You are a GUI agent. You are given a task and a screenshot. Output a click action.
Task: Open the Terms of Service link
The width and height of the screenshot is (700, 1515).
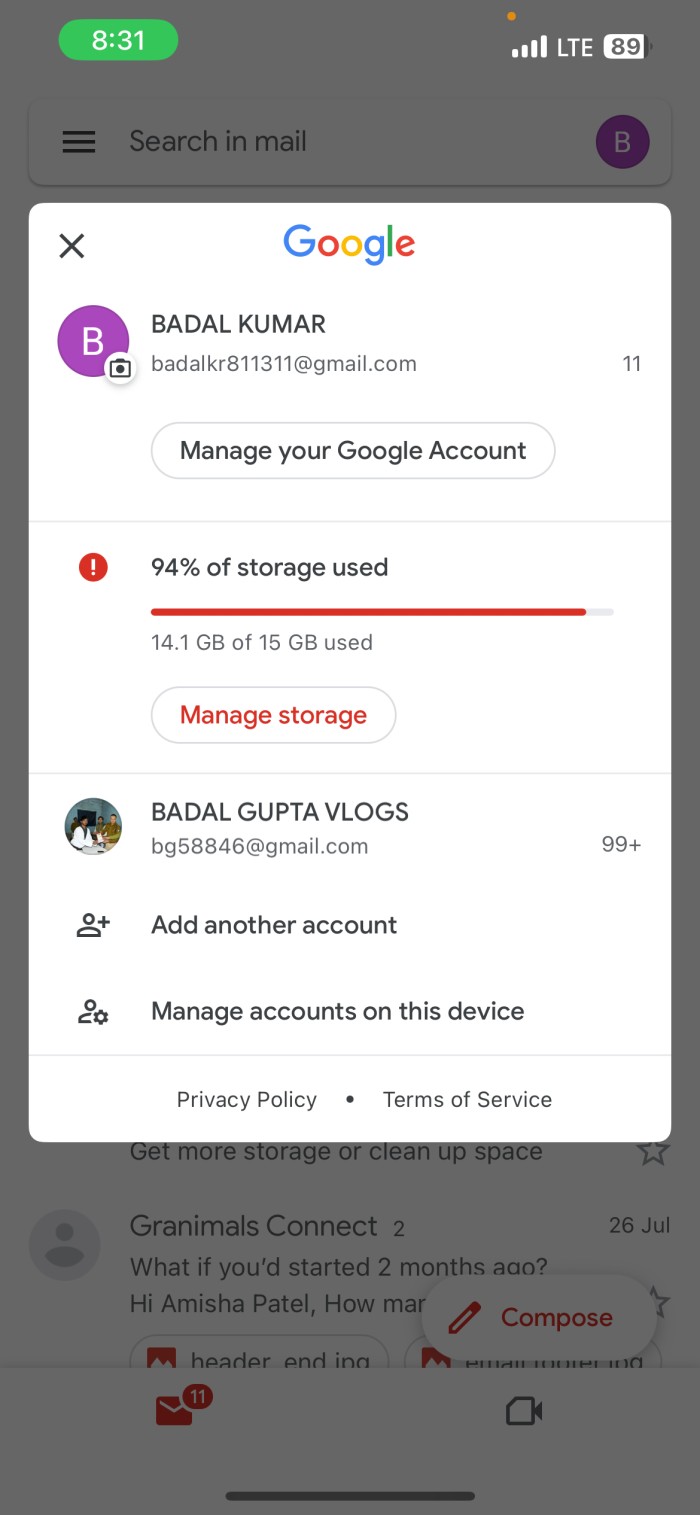point(467,1100)
